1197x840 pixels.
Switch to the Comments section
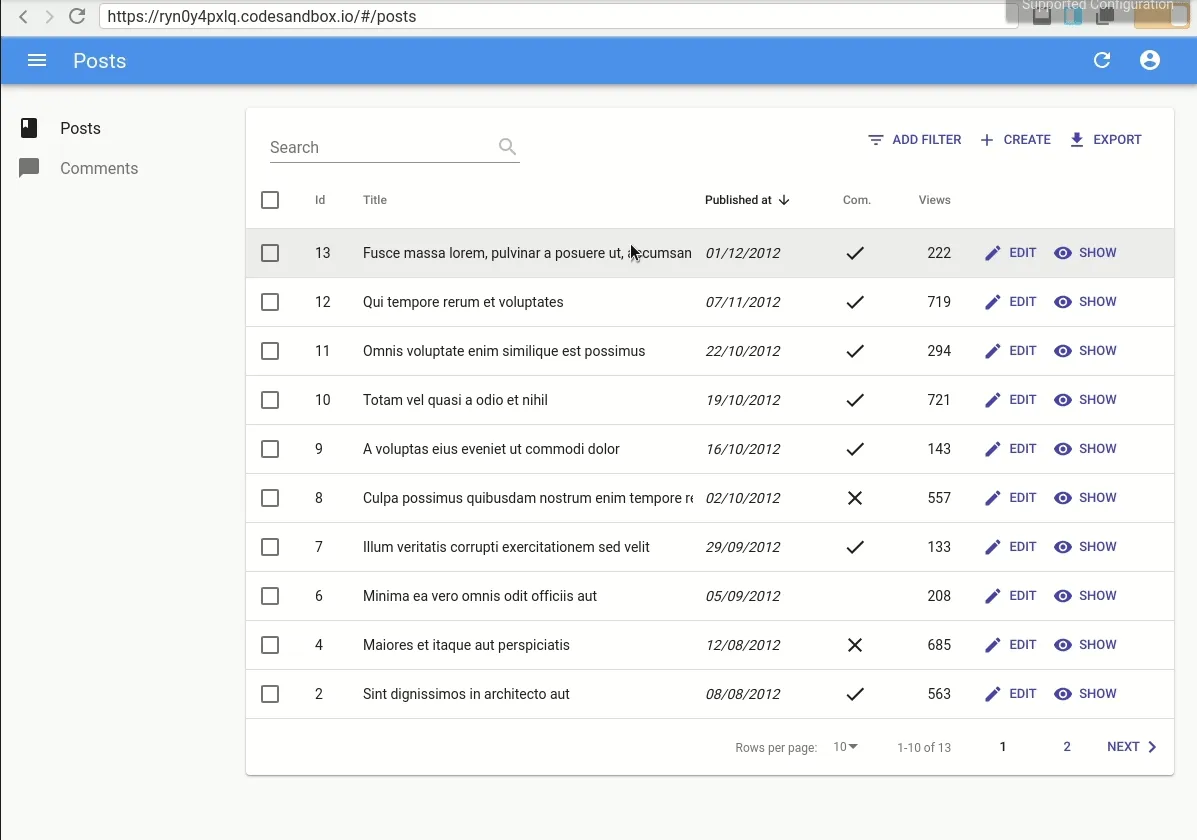(97, 168)
